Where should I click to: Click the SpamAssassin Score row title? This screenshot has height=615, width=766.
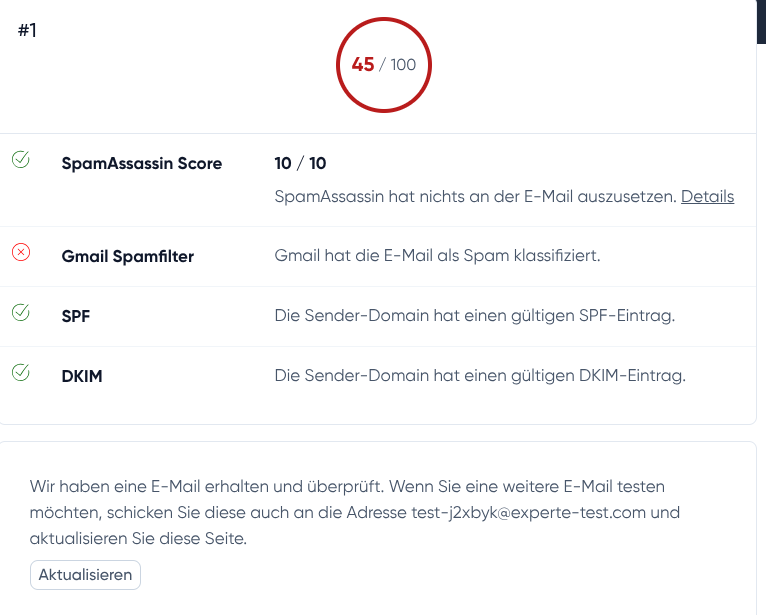coord(141,163)
